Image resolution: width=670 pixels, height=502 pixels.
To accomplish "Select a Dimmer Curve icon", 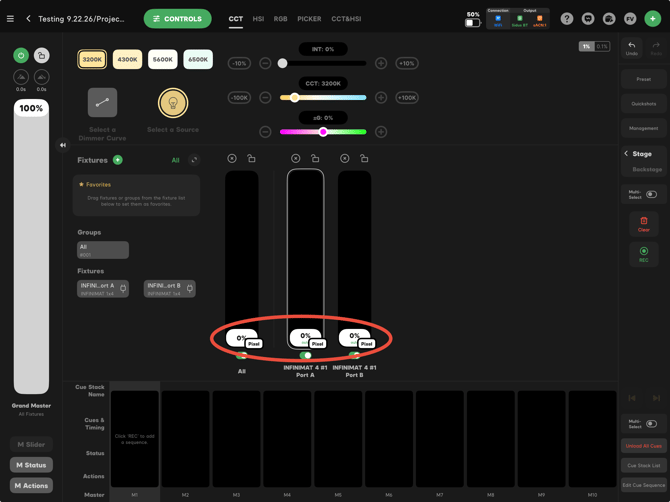I will [102, 103].
